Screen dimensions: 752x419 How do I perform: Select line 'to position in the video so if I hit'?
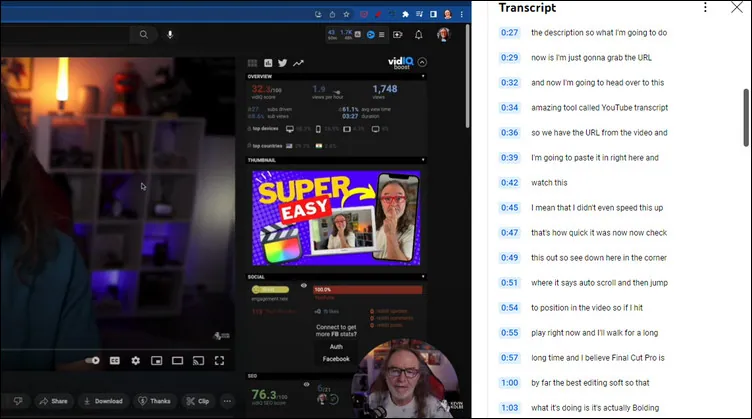(x=587, y=308)
